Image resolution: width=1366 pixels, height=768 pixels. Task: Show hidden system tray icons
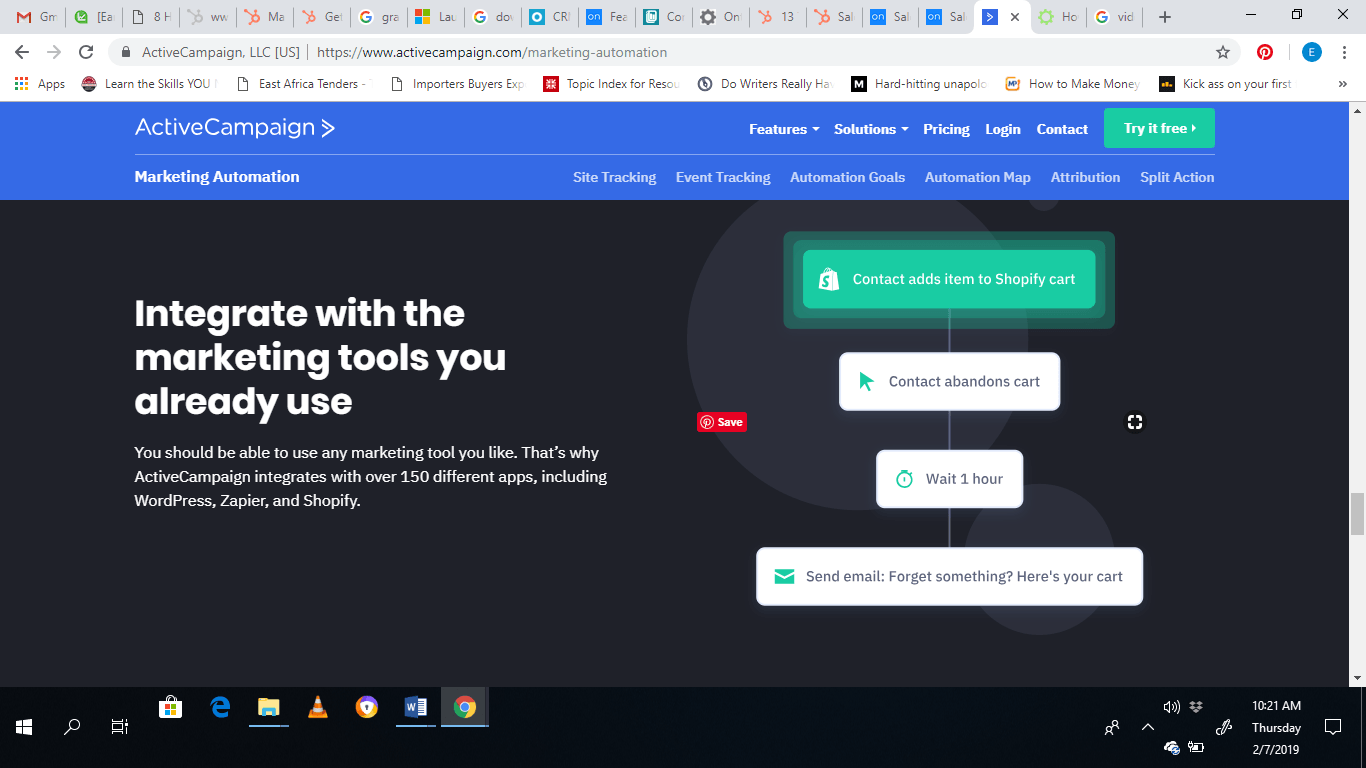[x=1148, y=727]
